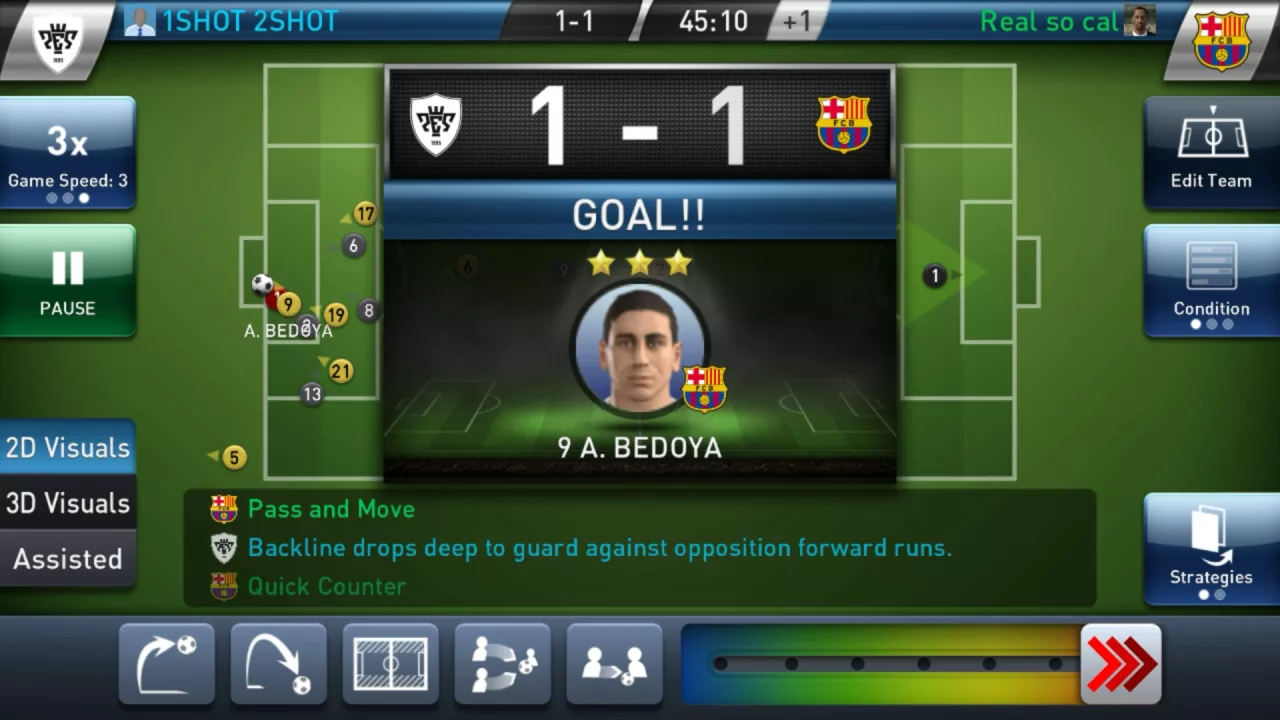Tap the curved long-pass tactic icon
Screen dimensions: 1280x720
click(x=167, y=664)
